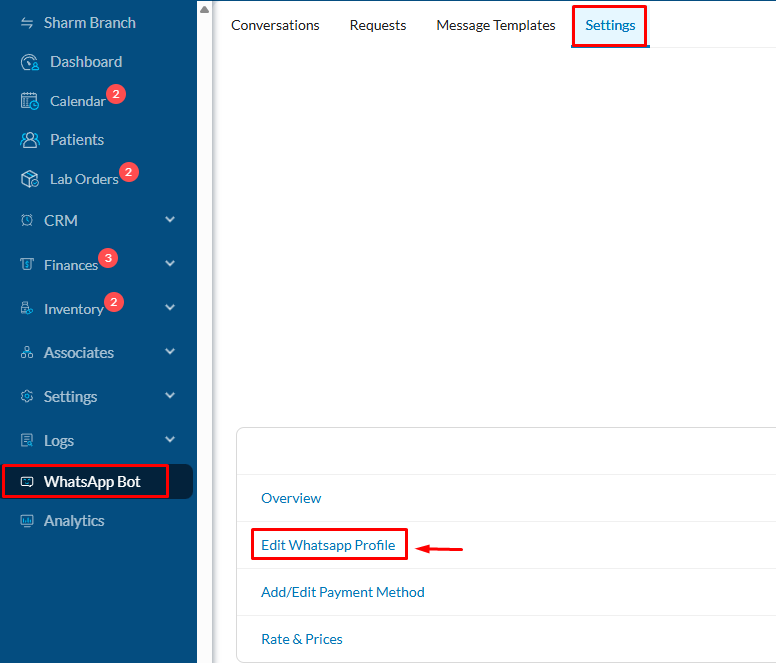
Task: Click the Logs document icon
Action: tap(27, 440)
